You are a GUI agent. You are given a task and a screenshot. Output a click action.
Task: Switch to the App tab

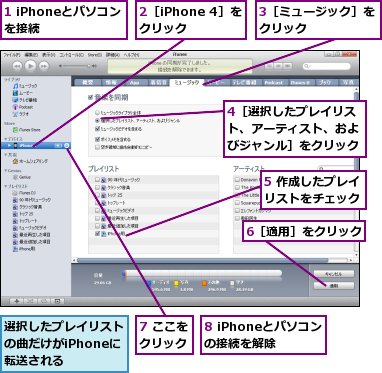pos(134,82)
